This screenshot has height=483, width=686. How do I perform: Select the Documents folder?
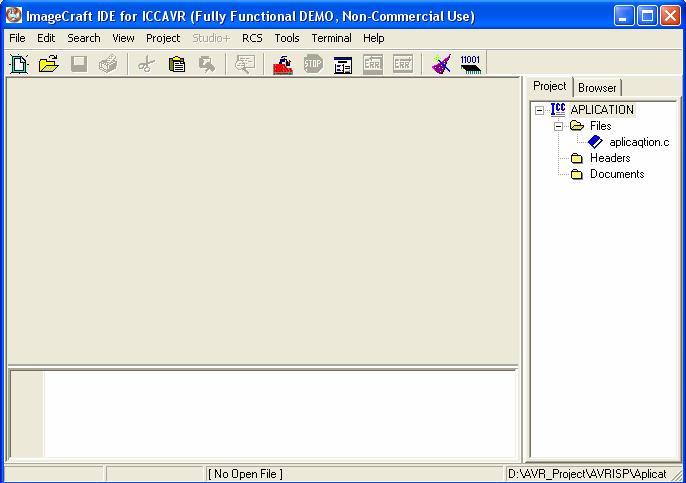pyautogui.click(x=616, y=174)
